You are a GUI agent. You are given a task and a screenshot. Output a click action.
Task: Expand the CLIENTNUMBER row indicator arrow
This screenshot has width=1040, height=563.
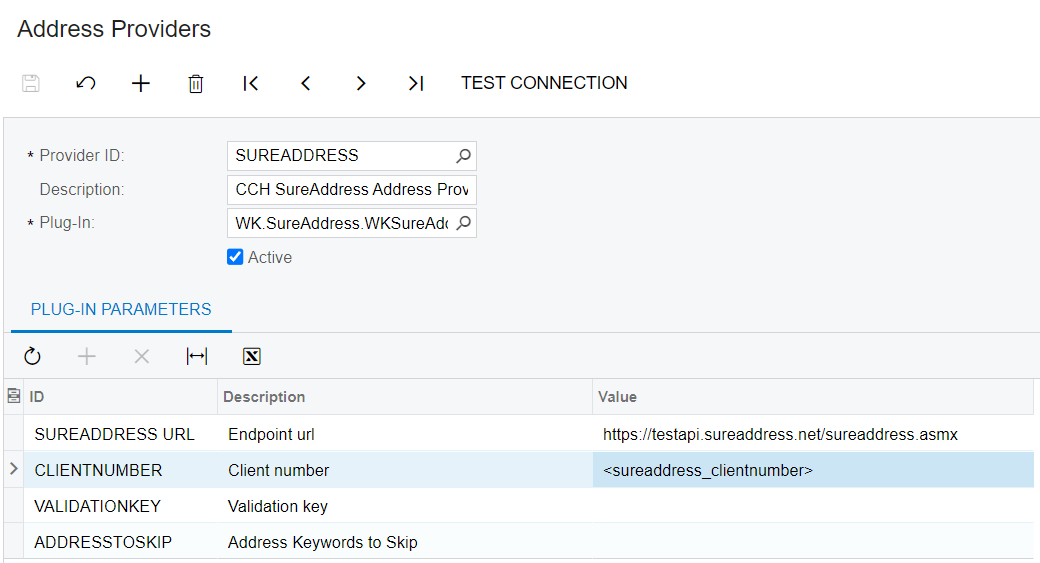point(14,469)
